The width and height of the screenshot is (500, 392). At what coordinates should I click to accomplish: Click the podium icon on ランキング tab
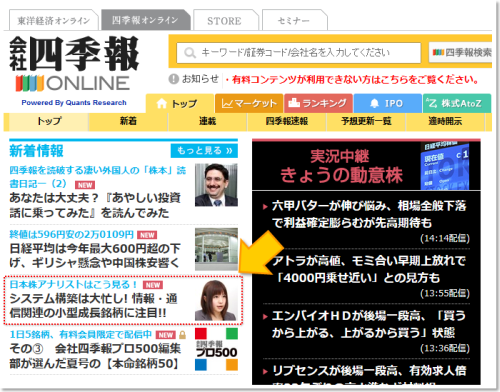(x=294, y=103)
